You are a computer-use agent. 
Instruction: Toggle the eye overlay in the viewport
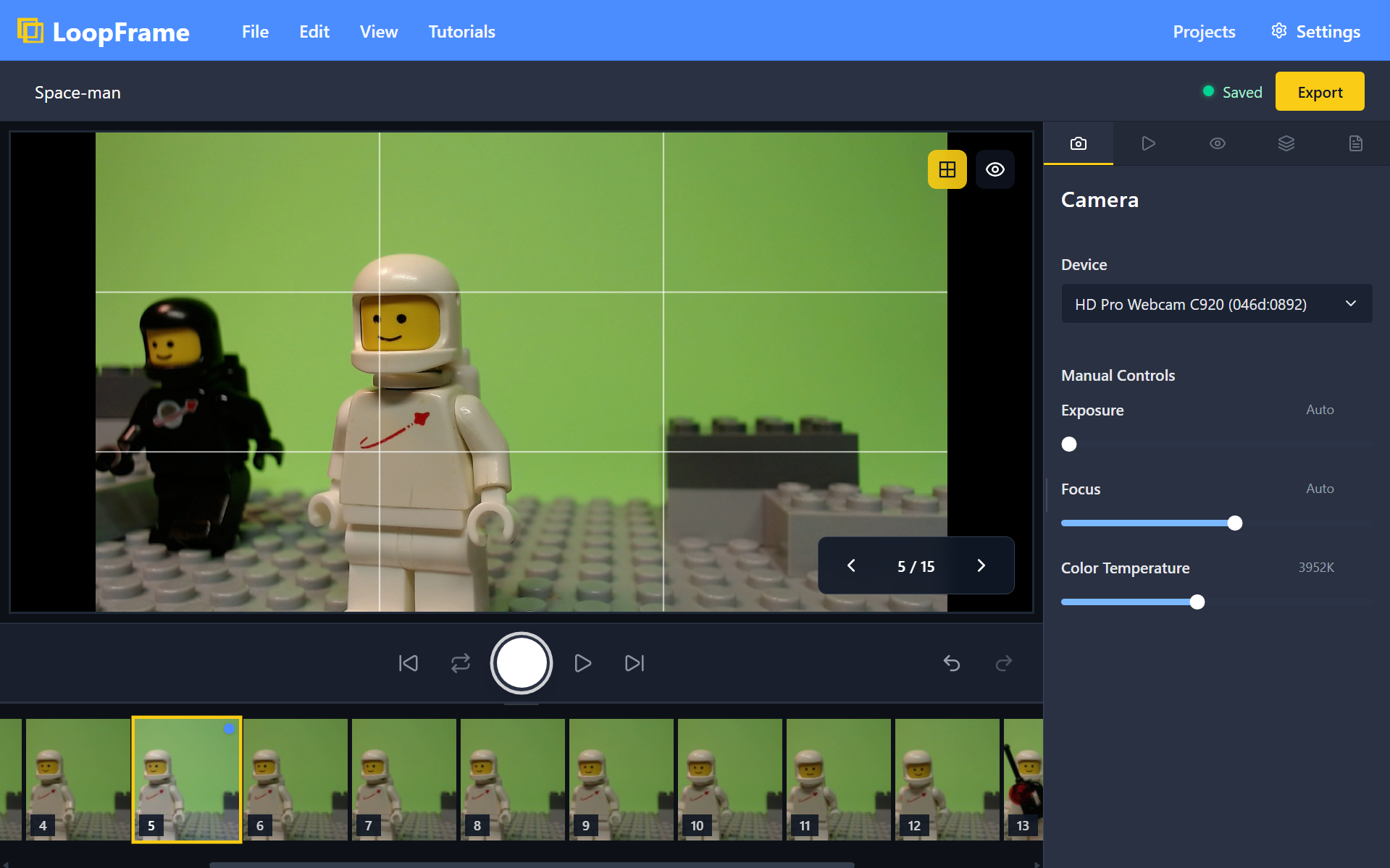tap(995, 169)
